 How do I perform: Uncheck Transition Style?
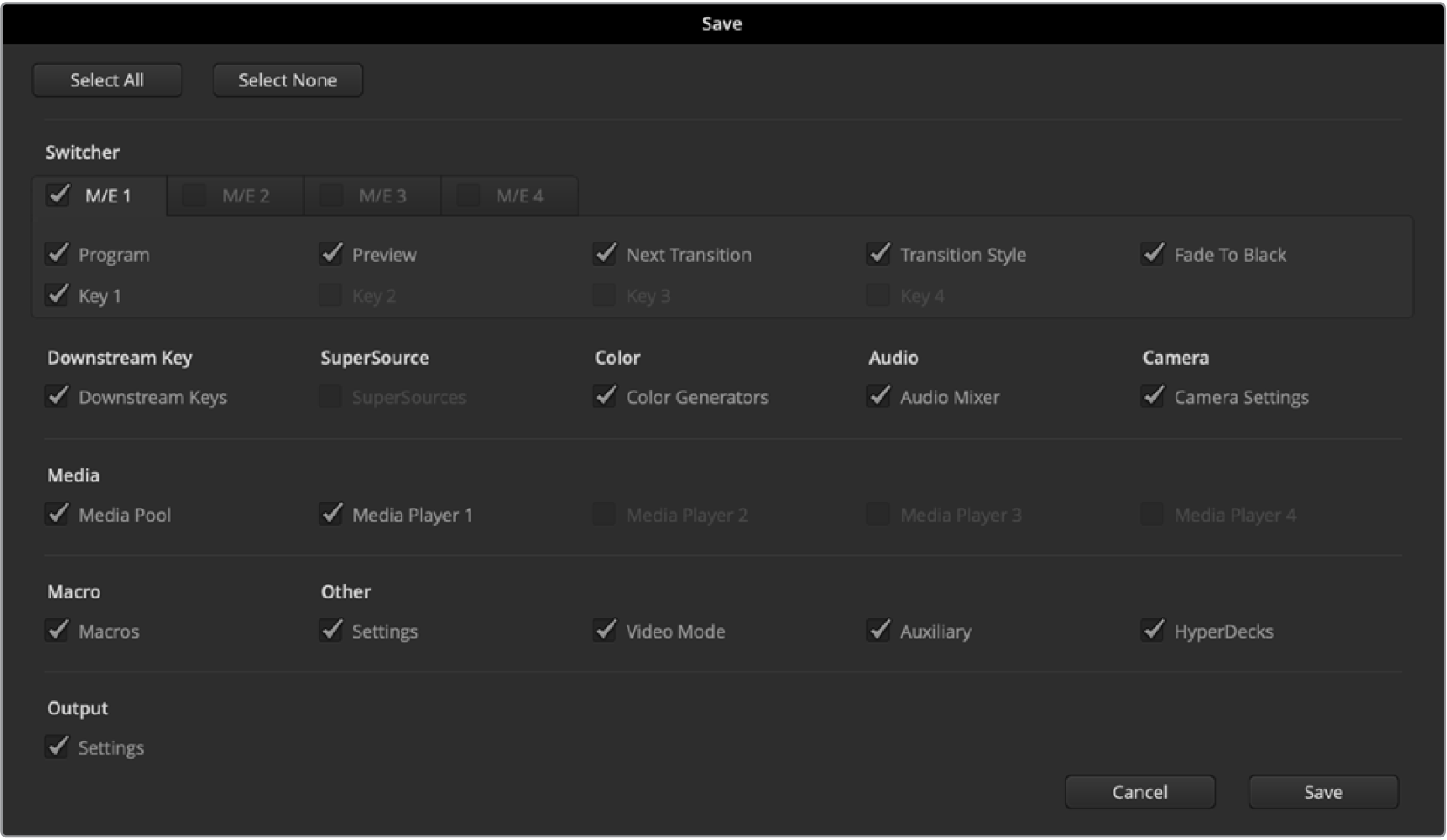click(x=879, y=254)
